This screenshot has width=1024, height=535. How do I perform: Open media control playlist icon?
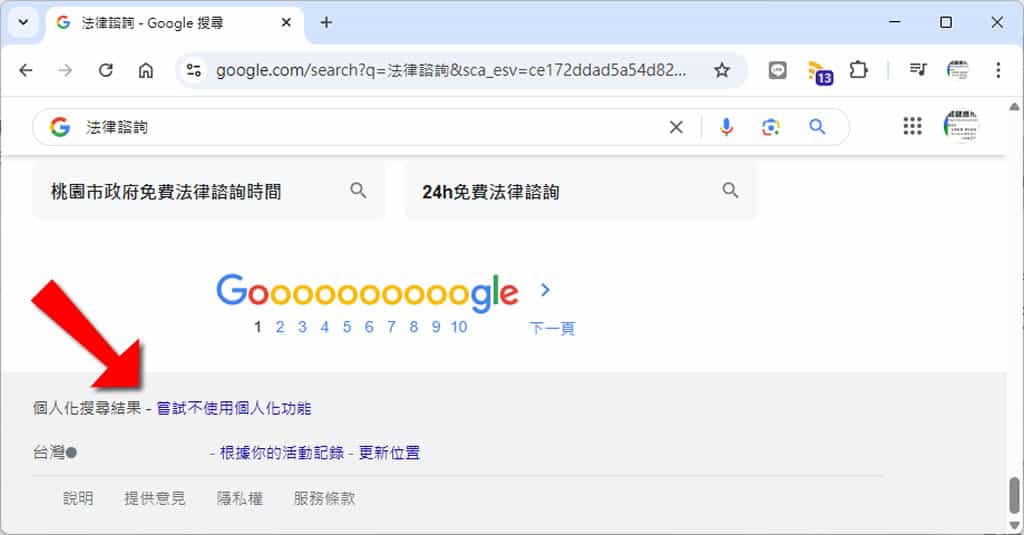click(x=918, y=69)
